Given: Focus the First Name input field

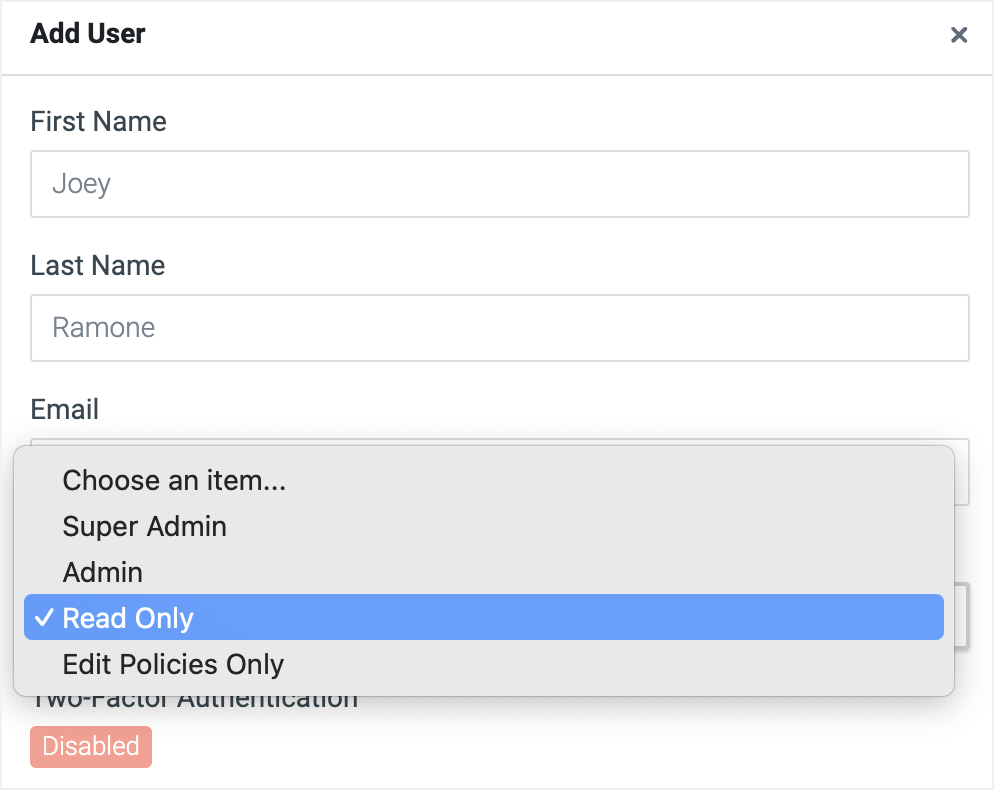Looking at the screenshot, I should pos(500,184).
